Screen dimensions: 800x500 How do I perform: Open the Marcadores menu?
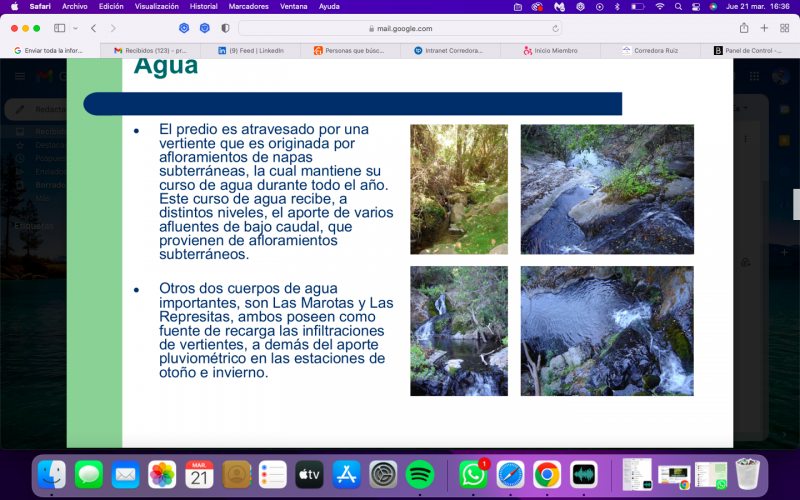click(248, 7)
